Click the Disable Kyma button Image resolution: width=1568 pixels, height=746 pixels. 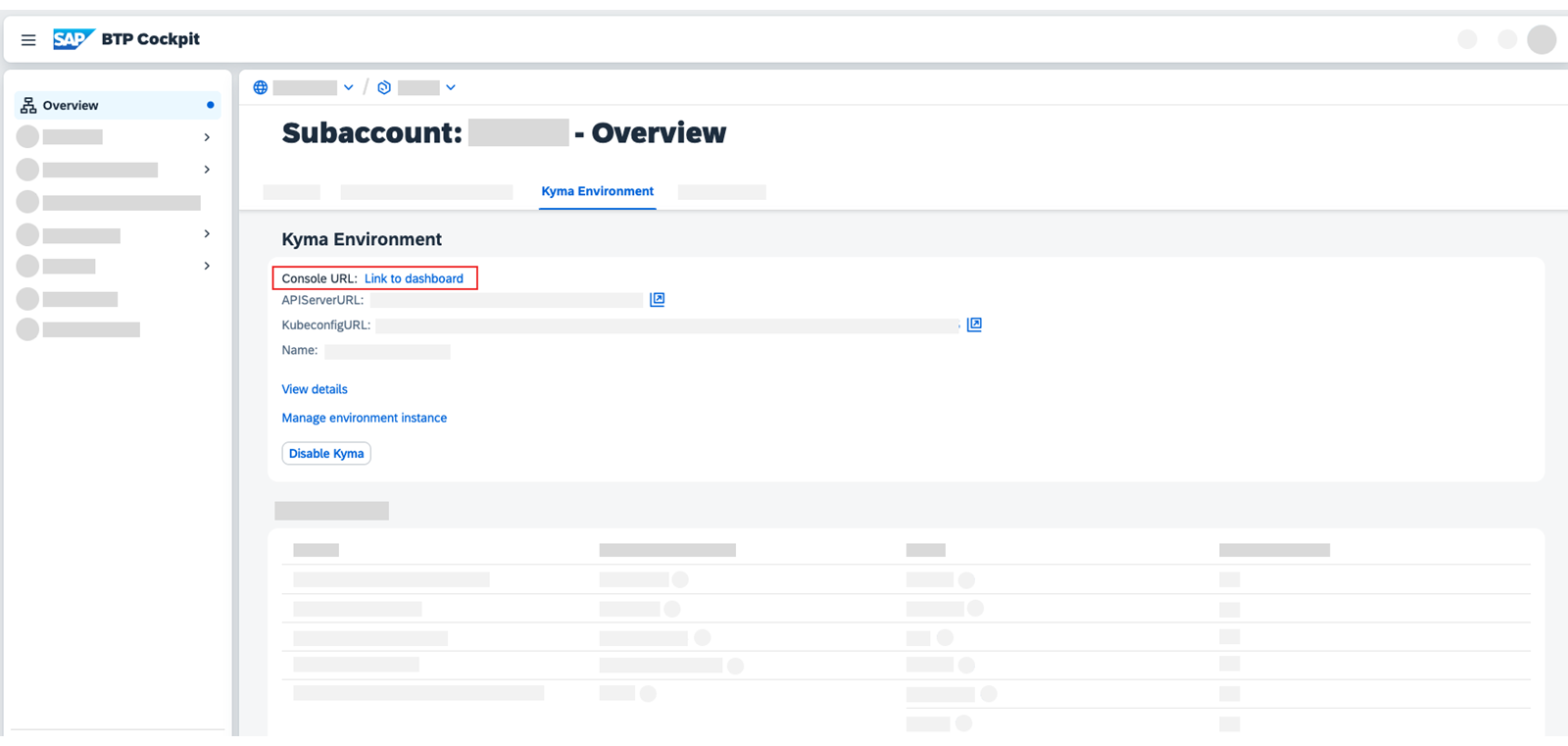tap(326, 453)
